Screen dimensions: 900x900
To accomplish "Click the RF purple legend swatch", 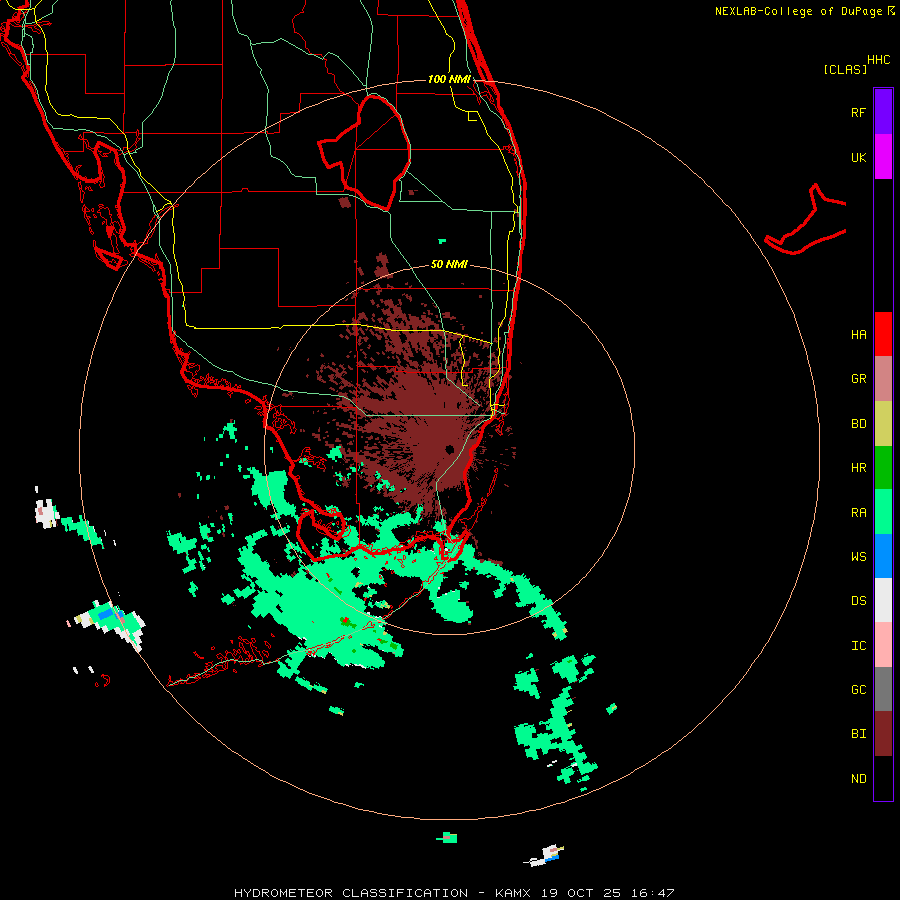I will pyautogui.click(x=883, y=112).
